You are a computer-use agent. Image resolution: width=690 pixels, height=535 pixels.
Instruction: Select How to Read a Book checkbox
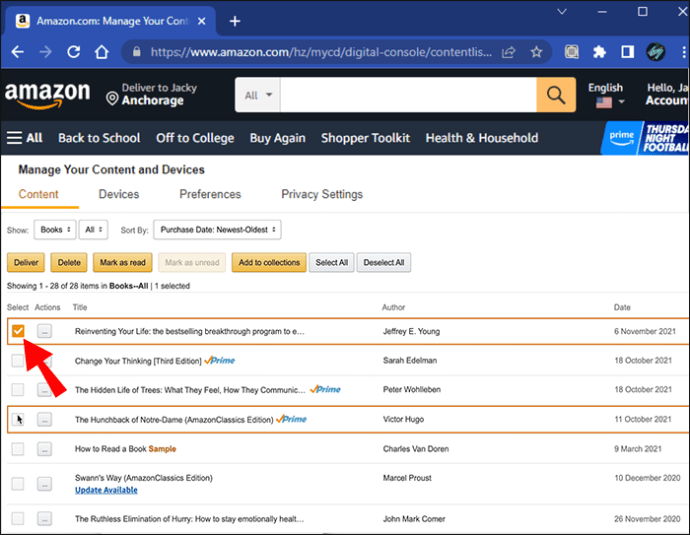[18, 449]
